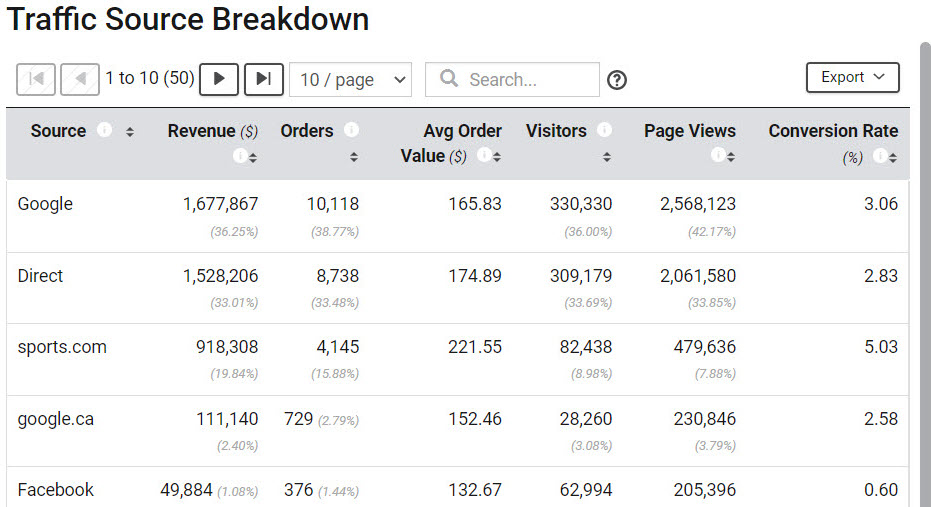931x507 pixels.
Task: Click the Visitors column header label
Action: click(x=556, y=131)
